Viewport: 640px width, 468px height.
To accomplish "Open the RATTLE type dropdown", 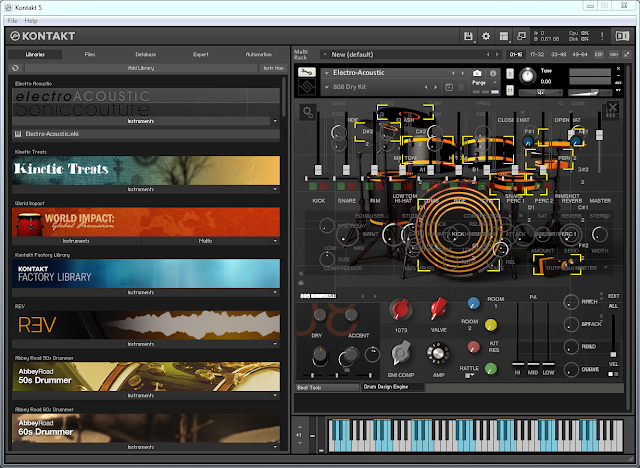I will click(469, 375).
